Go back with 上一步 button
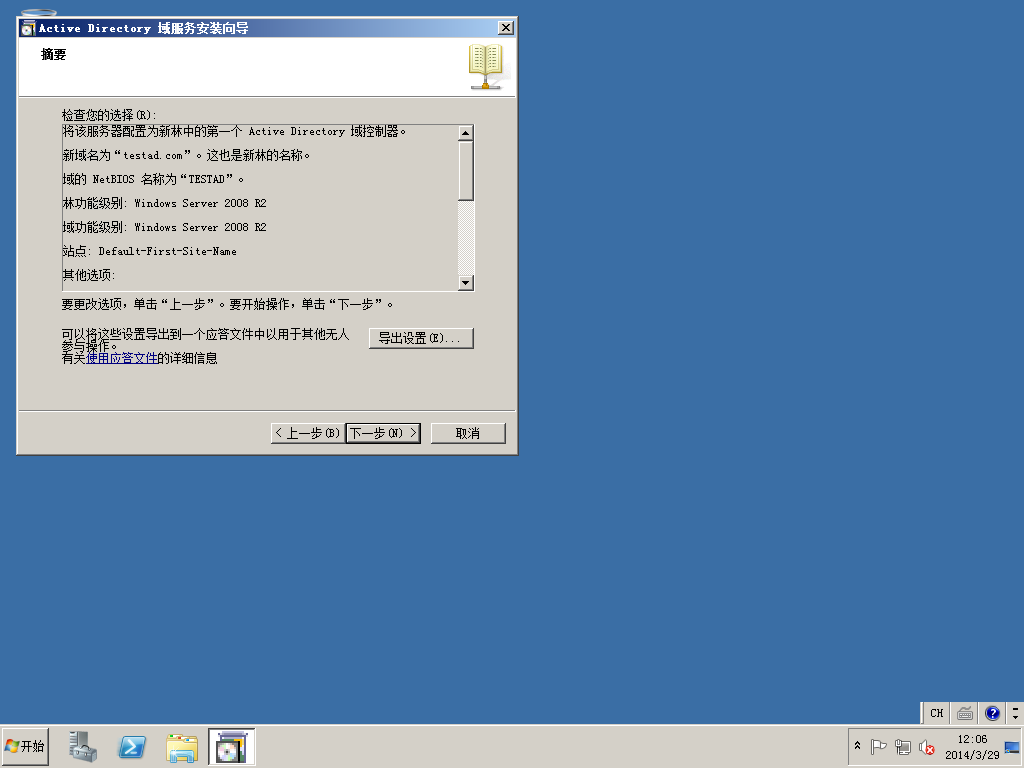The width and height of the screenshot is (1024, 768). (308, 433)
